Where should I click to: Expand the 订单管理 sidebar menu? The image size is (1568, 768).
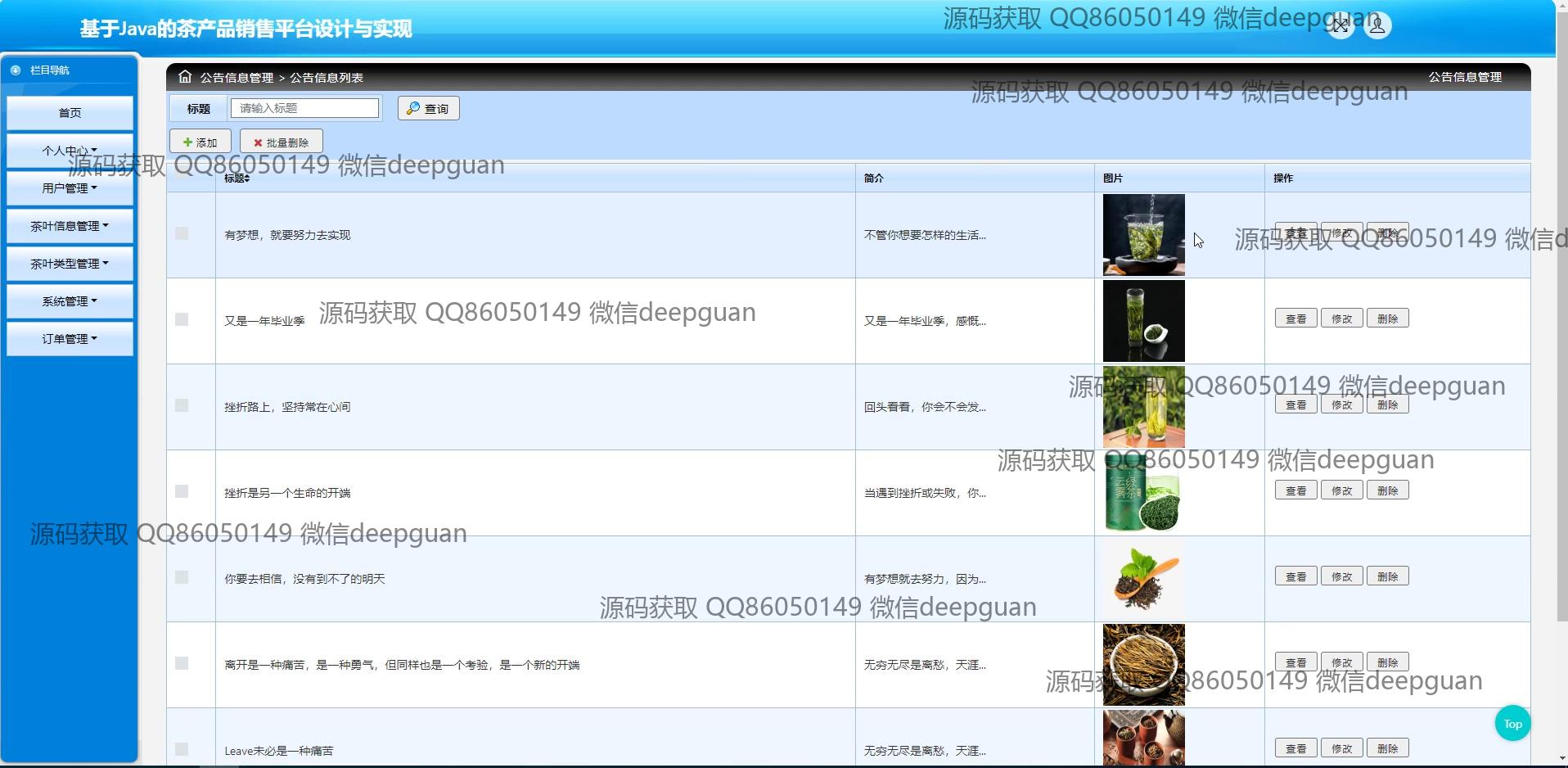point(70,339)
